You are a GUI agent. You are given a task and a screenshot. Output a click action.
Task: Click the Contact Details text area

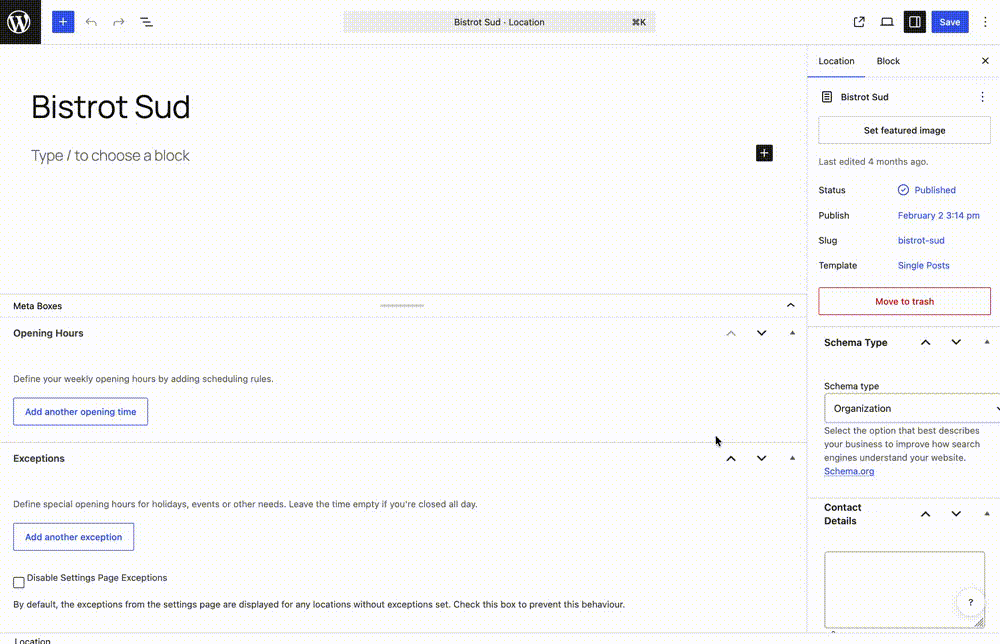[x=904, y=590]
